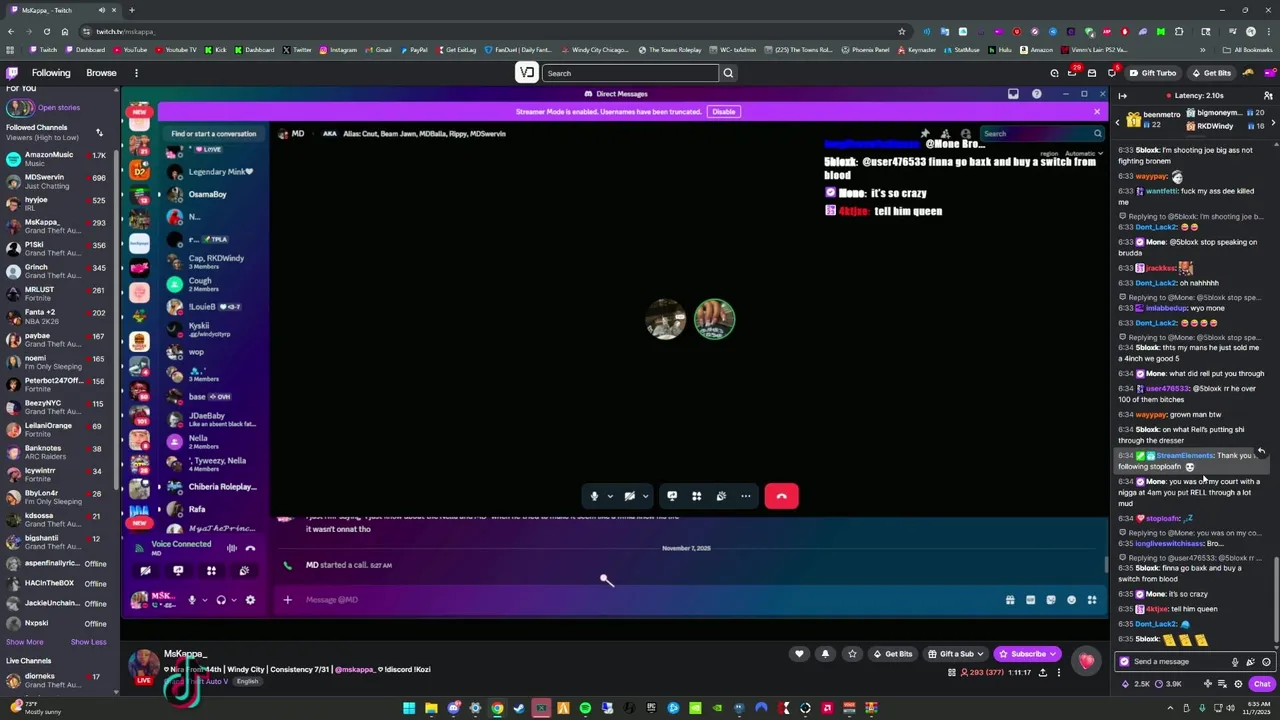The height and width of the screenshot is (720, 1280).
Task: Toggle stream notifications bell
Action: 825,654
